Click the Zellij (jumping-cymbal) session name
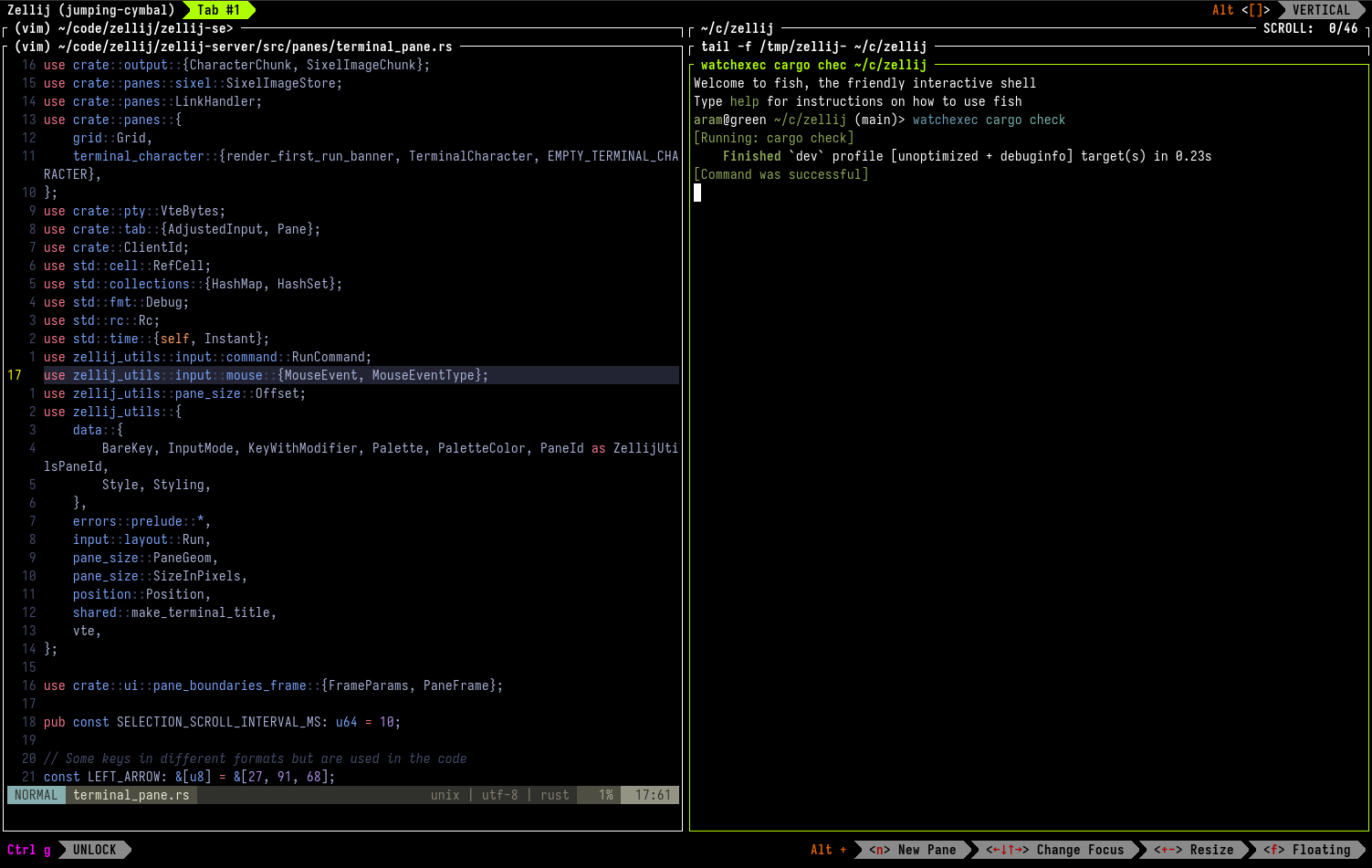Screen dimensions: 1372x868 coord(91,10)
